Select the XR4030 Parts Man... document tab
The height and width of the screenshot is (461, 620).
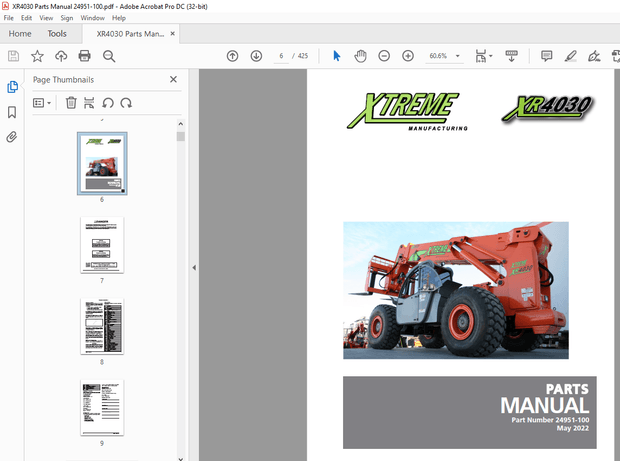130,34
